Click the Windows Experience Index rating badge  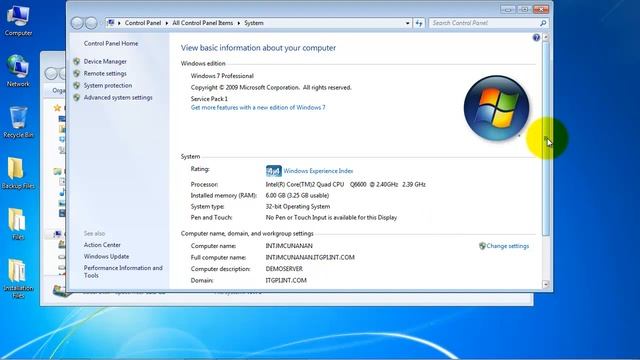coord(273,171)
